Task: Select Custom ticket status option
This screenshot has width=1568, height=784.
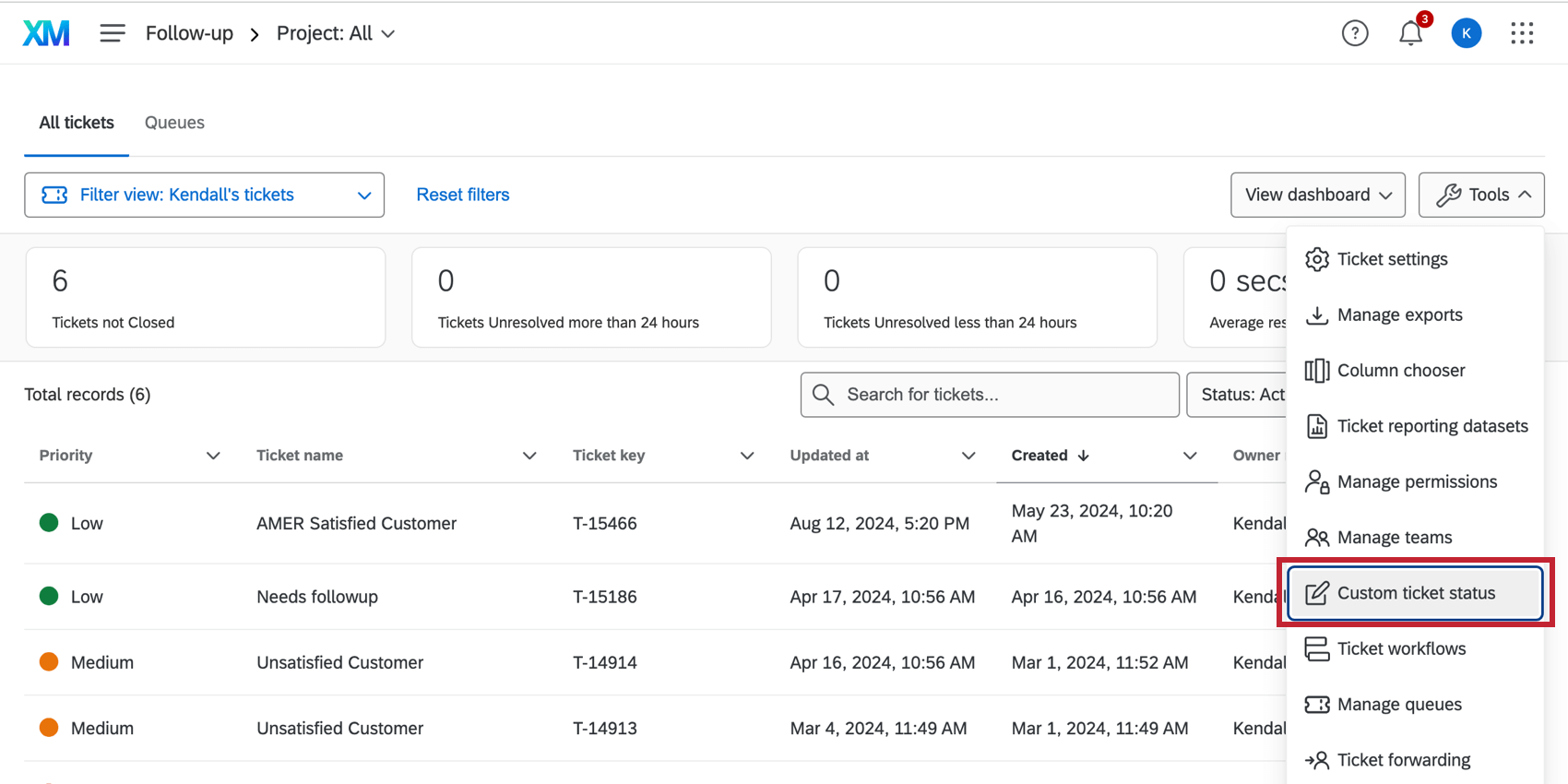Action: point(1415,593)
